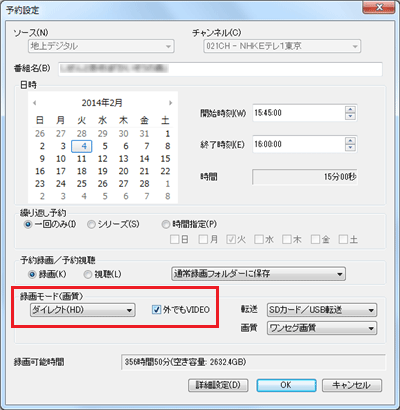Select February 4 in the calendar
The width and height of the screenshot is (400, 410).
[82, 146]
